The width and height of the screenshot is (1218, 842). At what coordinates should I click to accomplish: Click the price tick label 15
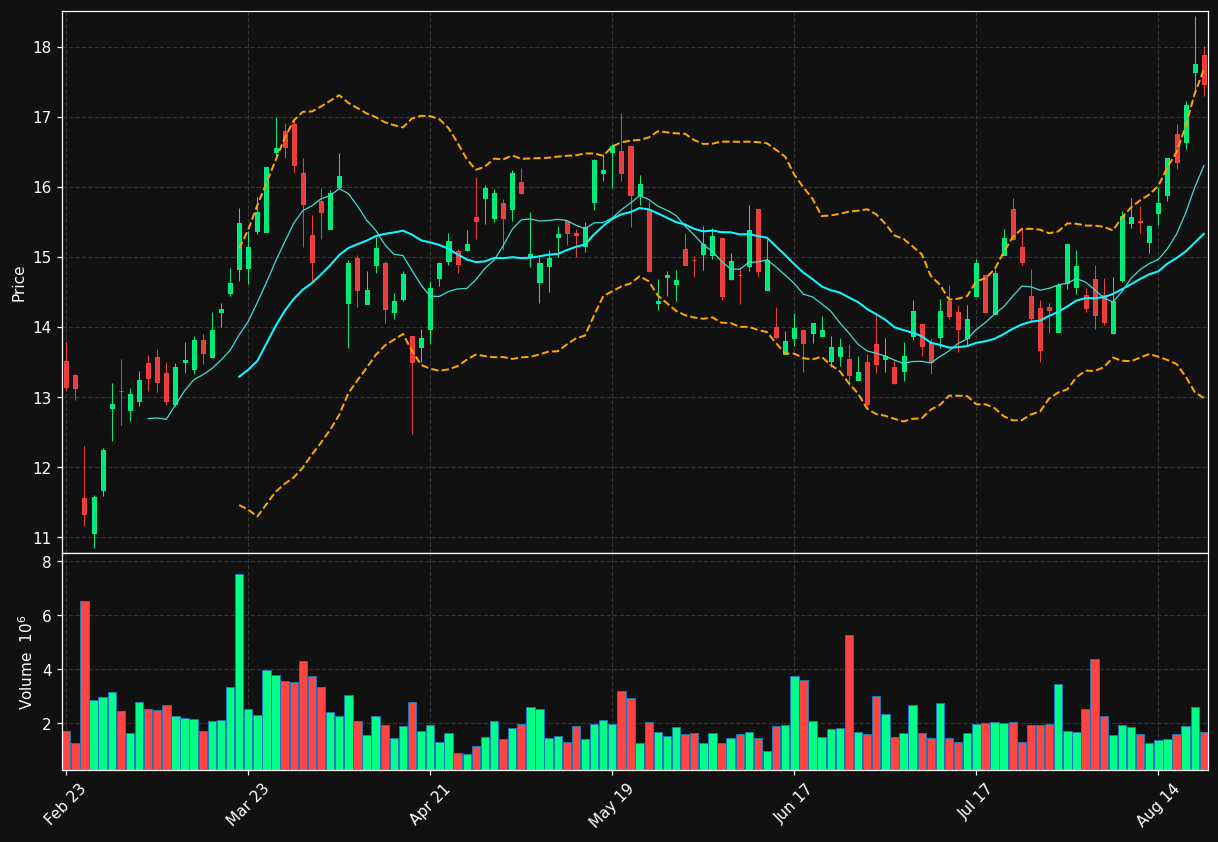click(x=44, y=258)
